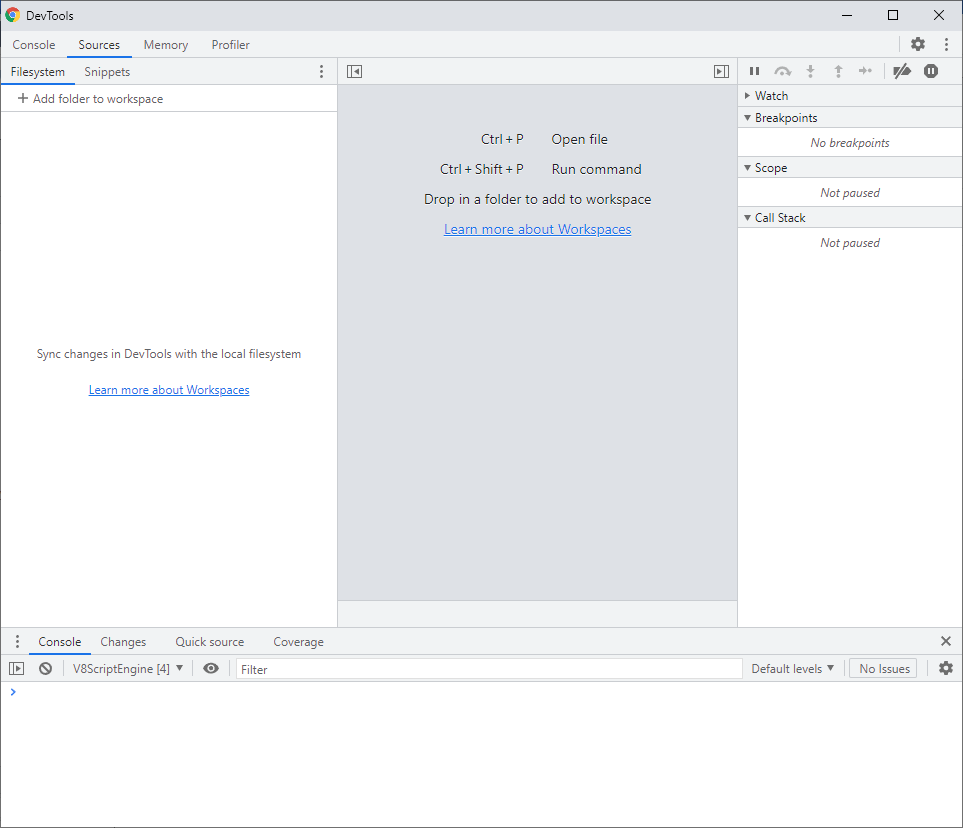The image size is (963, 828).
Task: Click the console Filter input field
Action: 488,669
